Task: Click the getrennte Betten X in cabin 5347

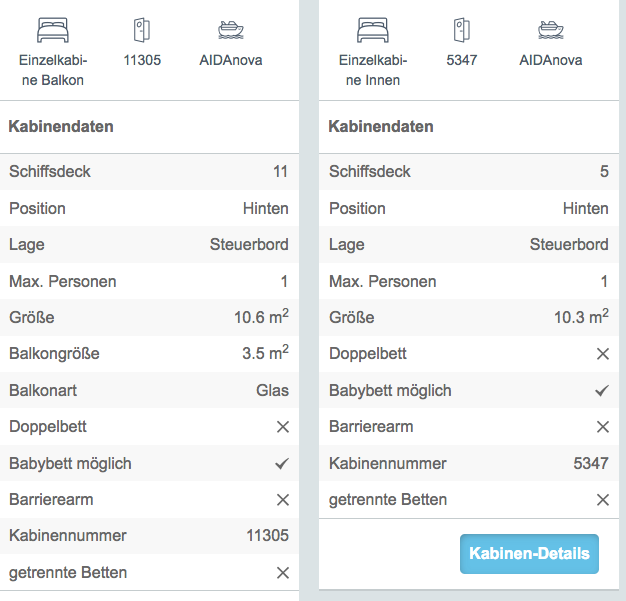Action: 603,500
